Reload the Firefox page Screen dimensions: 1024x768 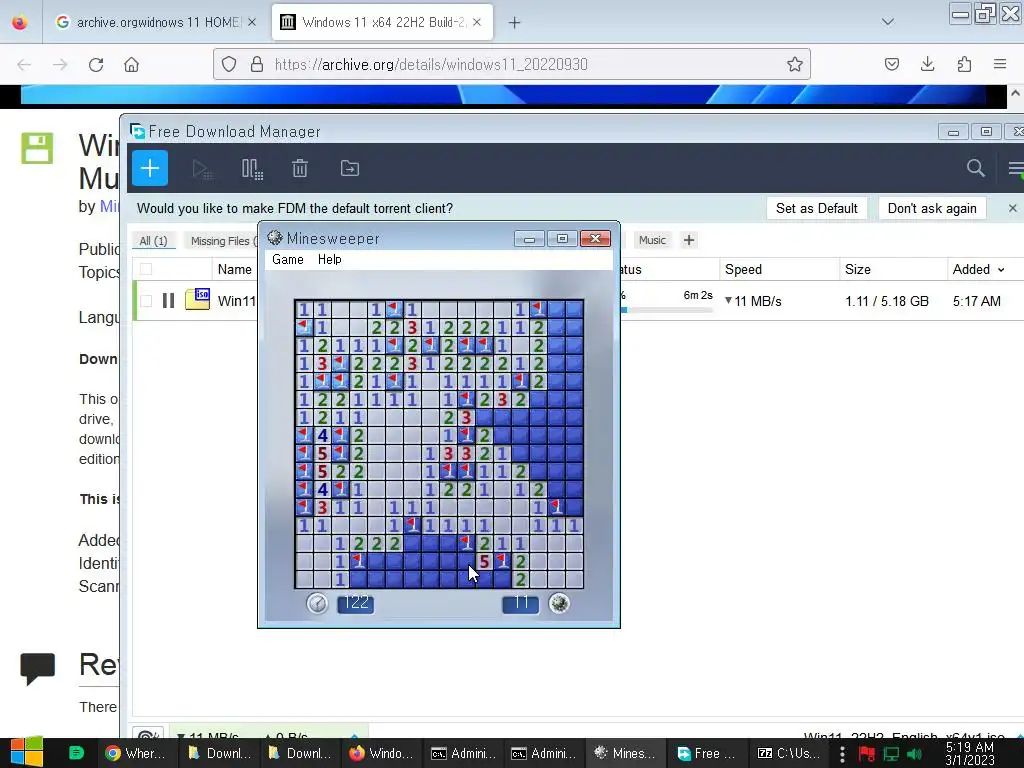click(96, 64)
